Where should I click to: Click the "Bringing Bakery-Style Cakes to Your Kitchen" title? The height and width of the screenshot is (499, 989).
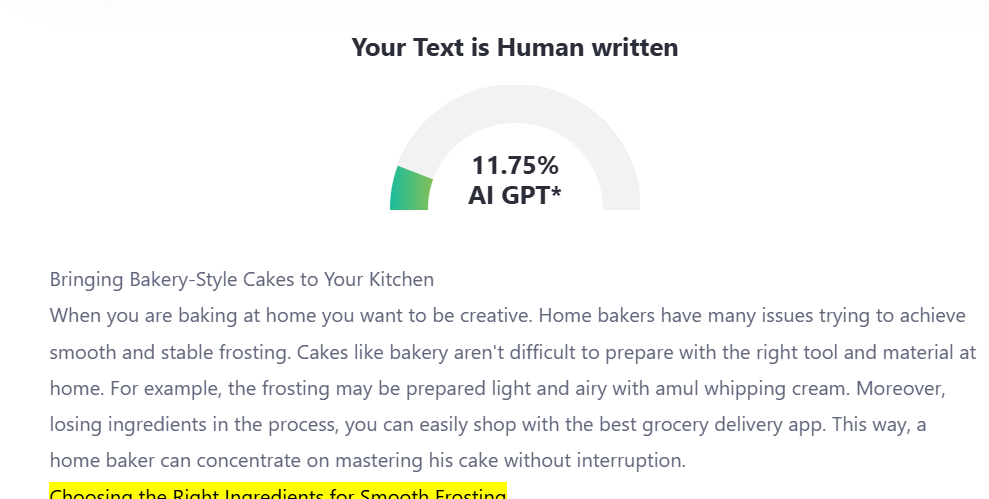[x=242, y=279]
